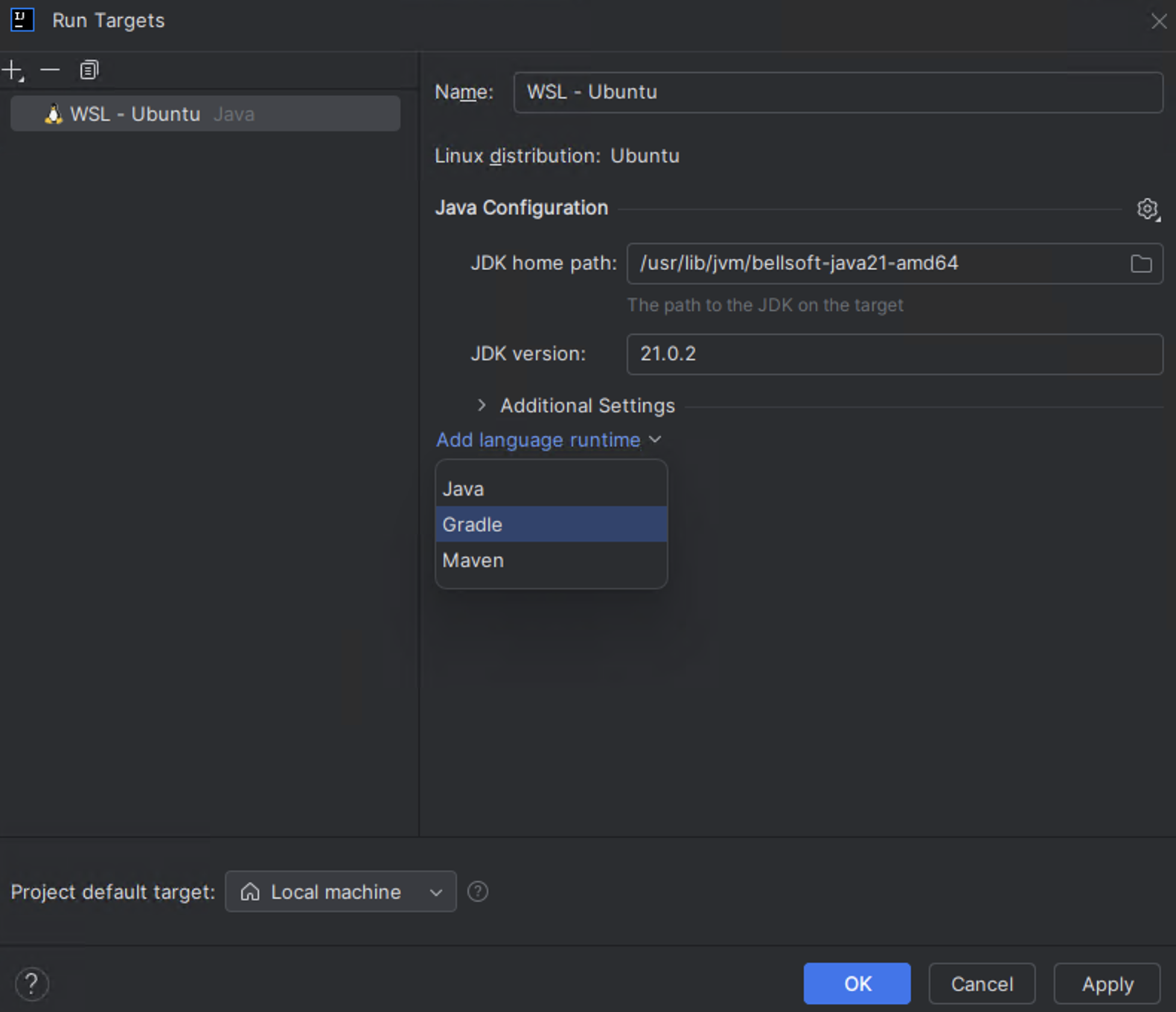This screenshot has width=1176, height=1012.
Task: Close the Run Targets dialog
Action: tap(1159, 21)
